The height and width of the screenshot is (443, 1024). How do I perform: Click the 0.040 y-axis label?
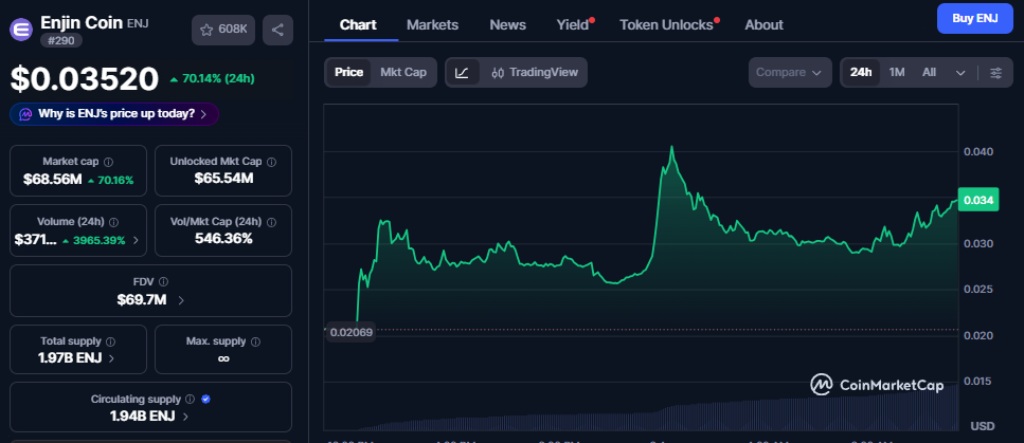(978, 152)
